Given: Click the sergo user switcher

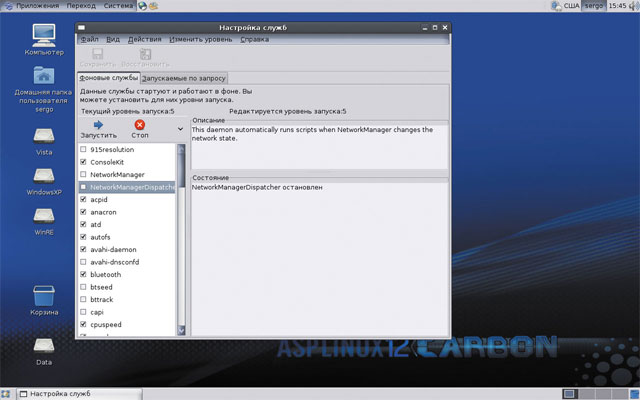Looking at the screenshot, I should [593, 6].
